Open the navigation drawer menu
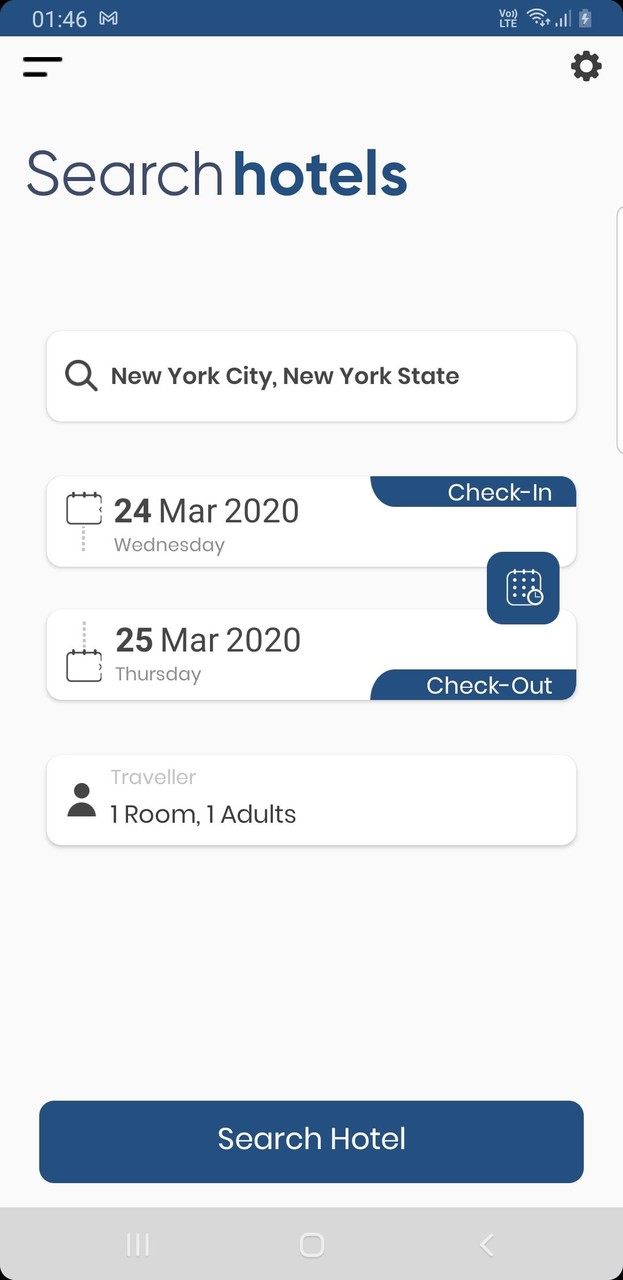Screen dimensions: 623x1280 pyautogui.click(x=42, y=66)
